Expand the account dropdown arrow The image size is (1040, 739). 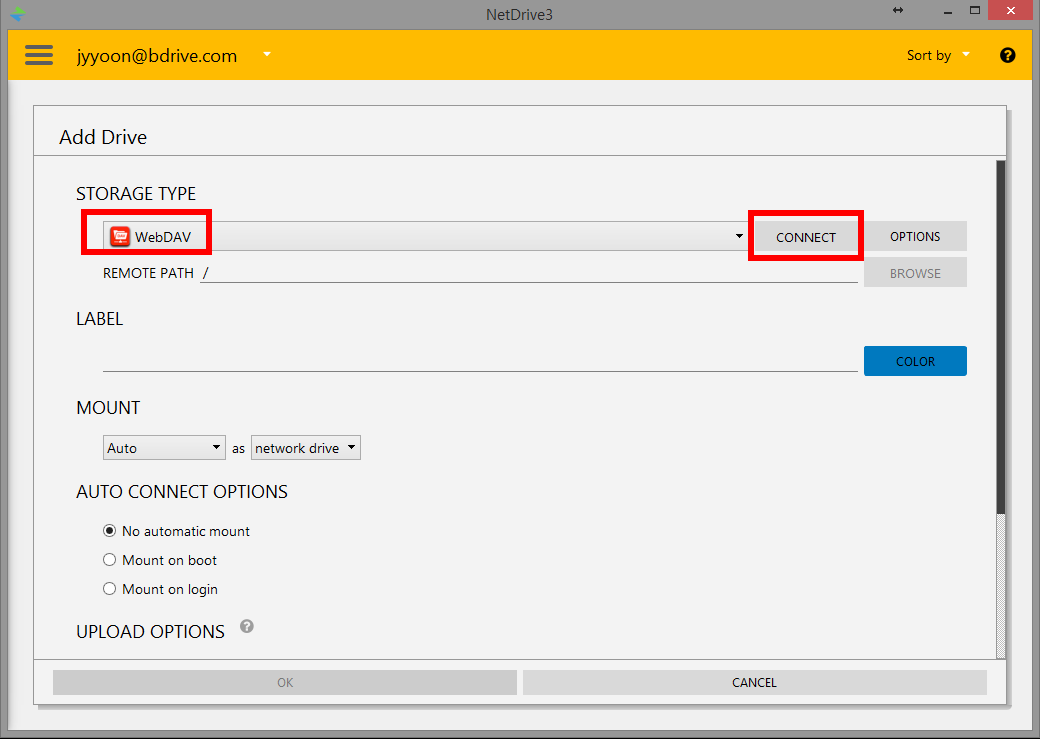tap(267, 54)
